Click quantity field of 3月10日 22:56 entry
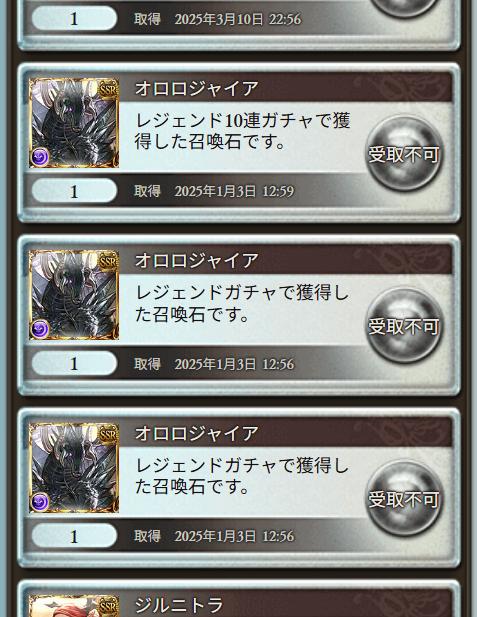 click(x=74, y=18)
